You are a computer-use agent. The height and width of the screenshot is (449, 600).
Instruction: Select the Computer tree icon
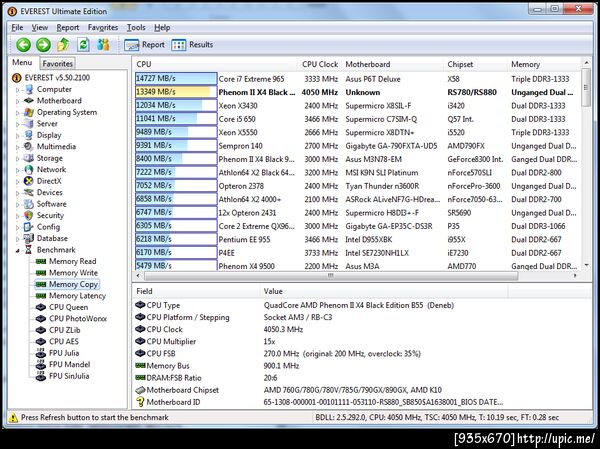(x=29, y=90)
